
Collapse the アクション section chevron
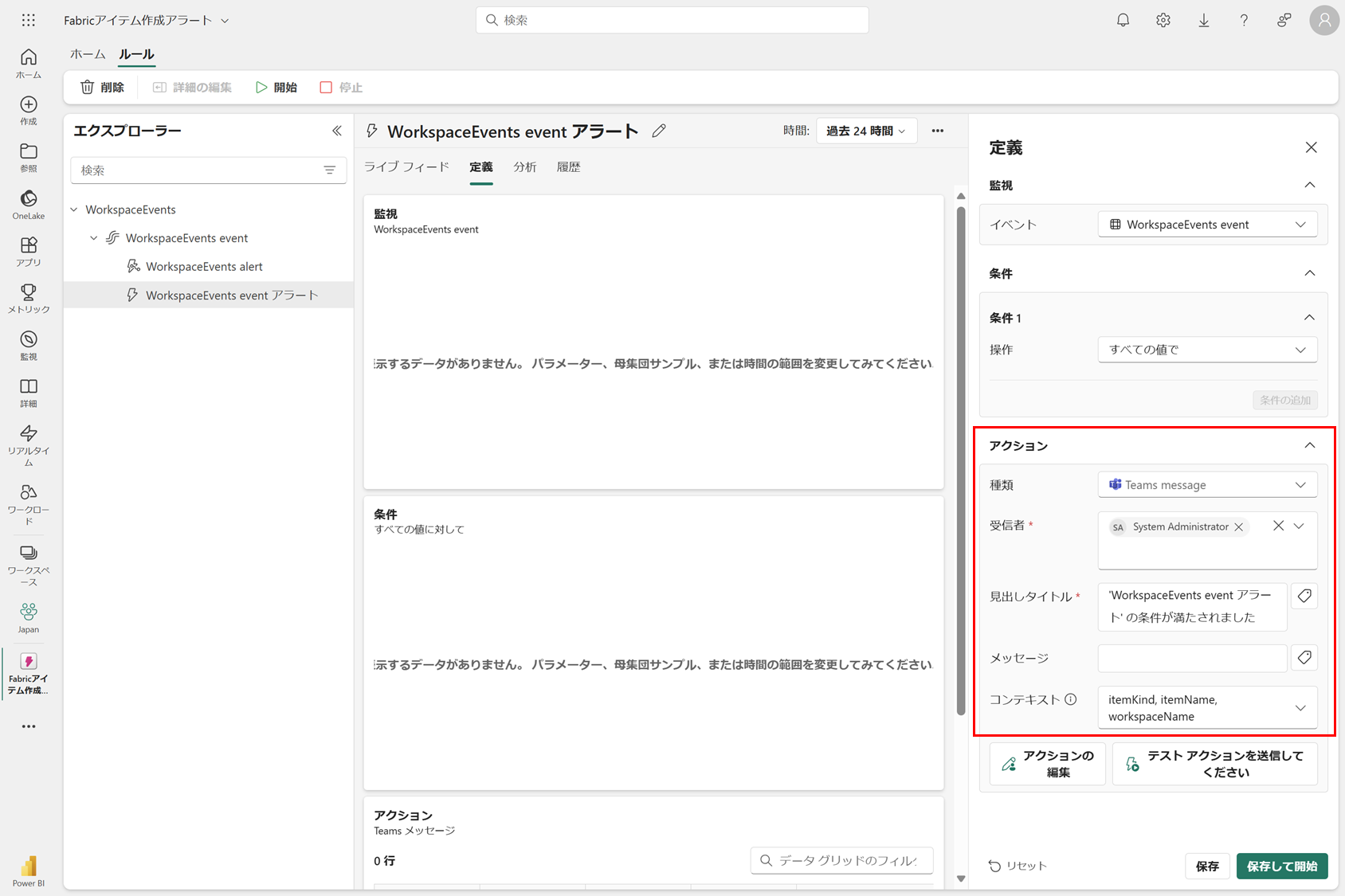click(1310, 445)
